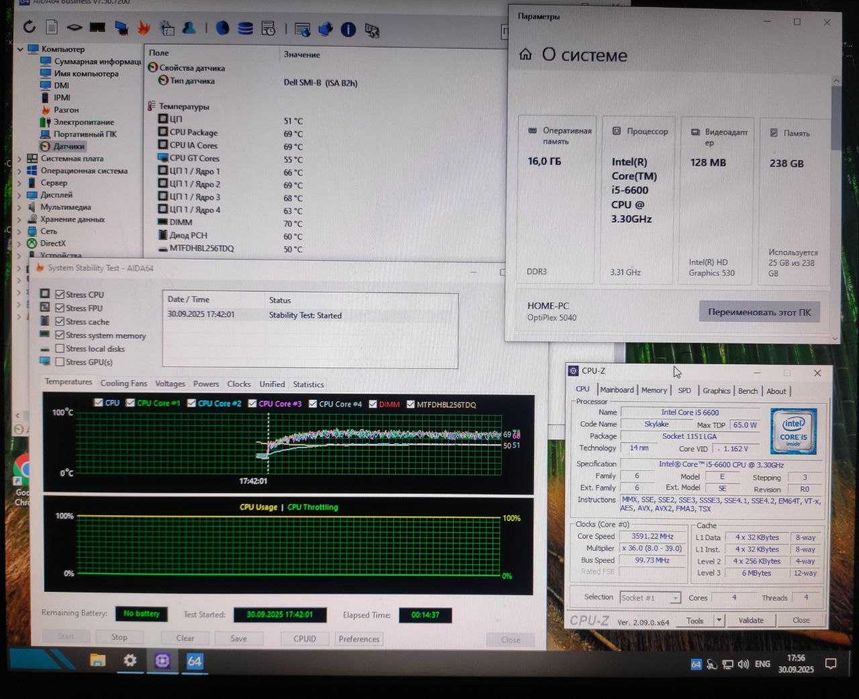Image resolution: width=859 pixels, height=699 pixels.
Task: Toggle the Stress FPU checkbox
Action: (60, 307)
